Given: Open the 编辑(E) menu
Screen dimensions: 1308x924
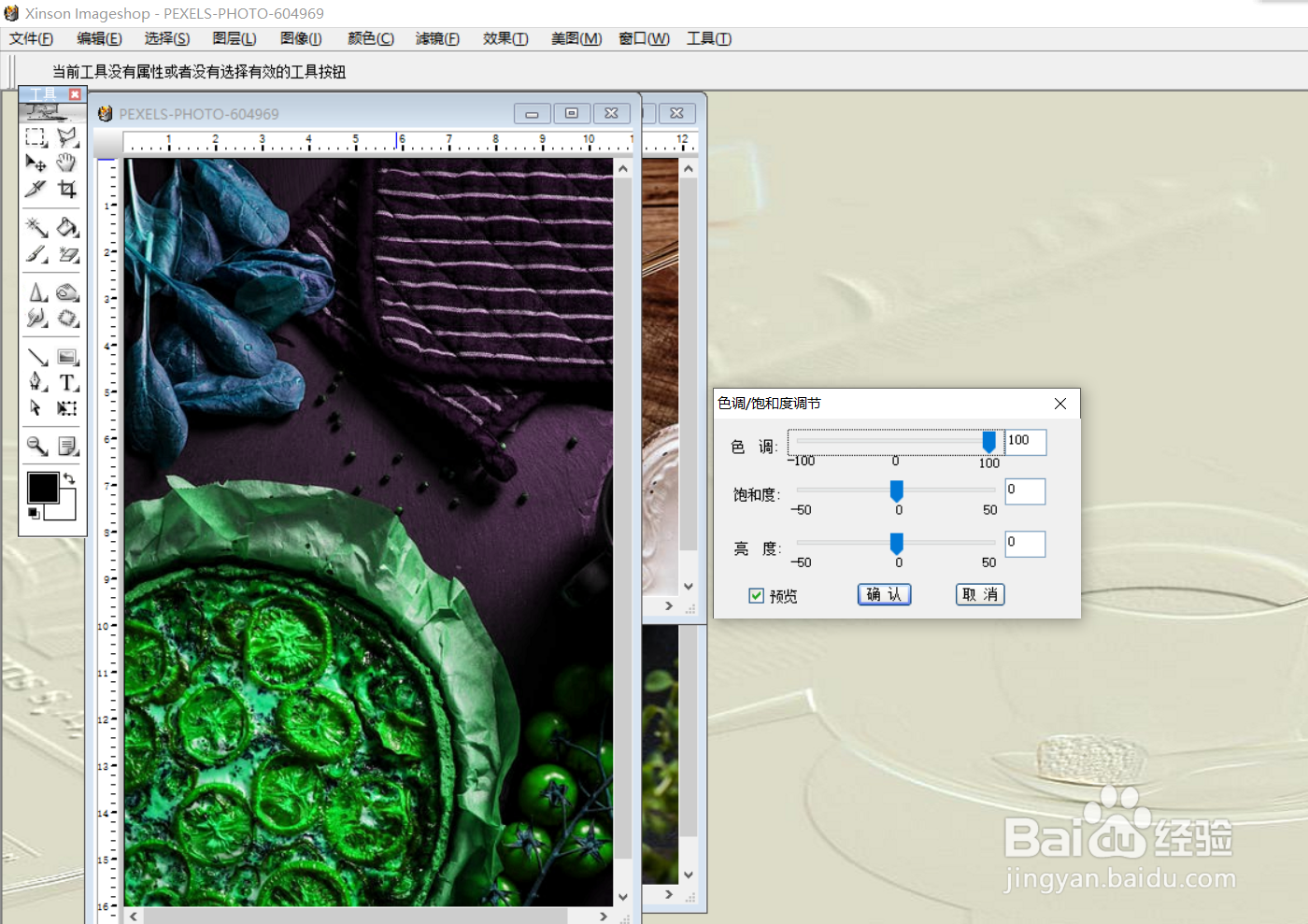Looking at the screenshot, I should [99, 38].
